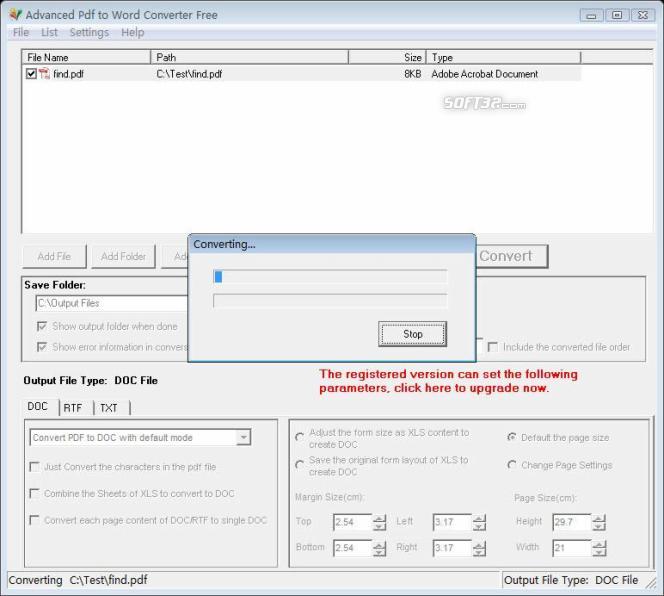Click the Right margin spinner arrows
664x596 pixels.
(479, 548)
